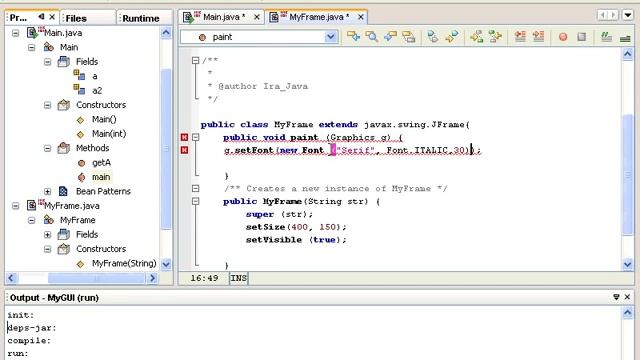
Task: Collapse the Main.java tree node
Action: coord(16,33)
